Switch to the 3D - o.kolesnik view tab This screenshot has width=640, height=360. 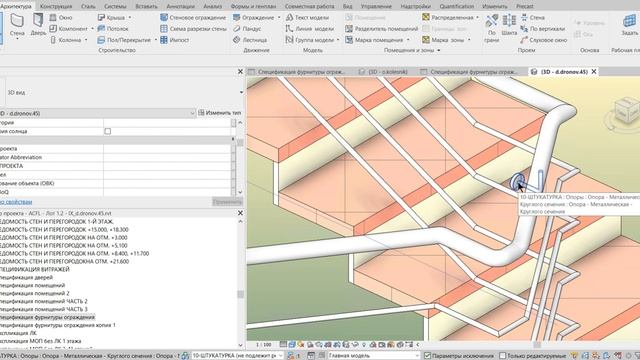(384, 72)
